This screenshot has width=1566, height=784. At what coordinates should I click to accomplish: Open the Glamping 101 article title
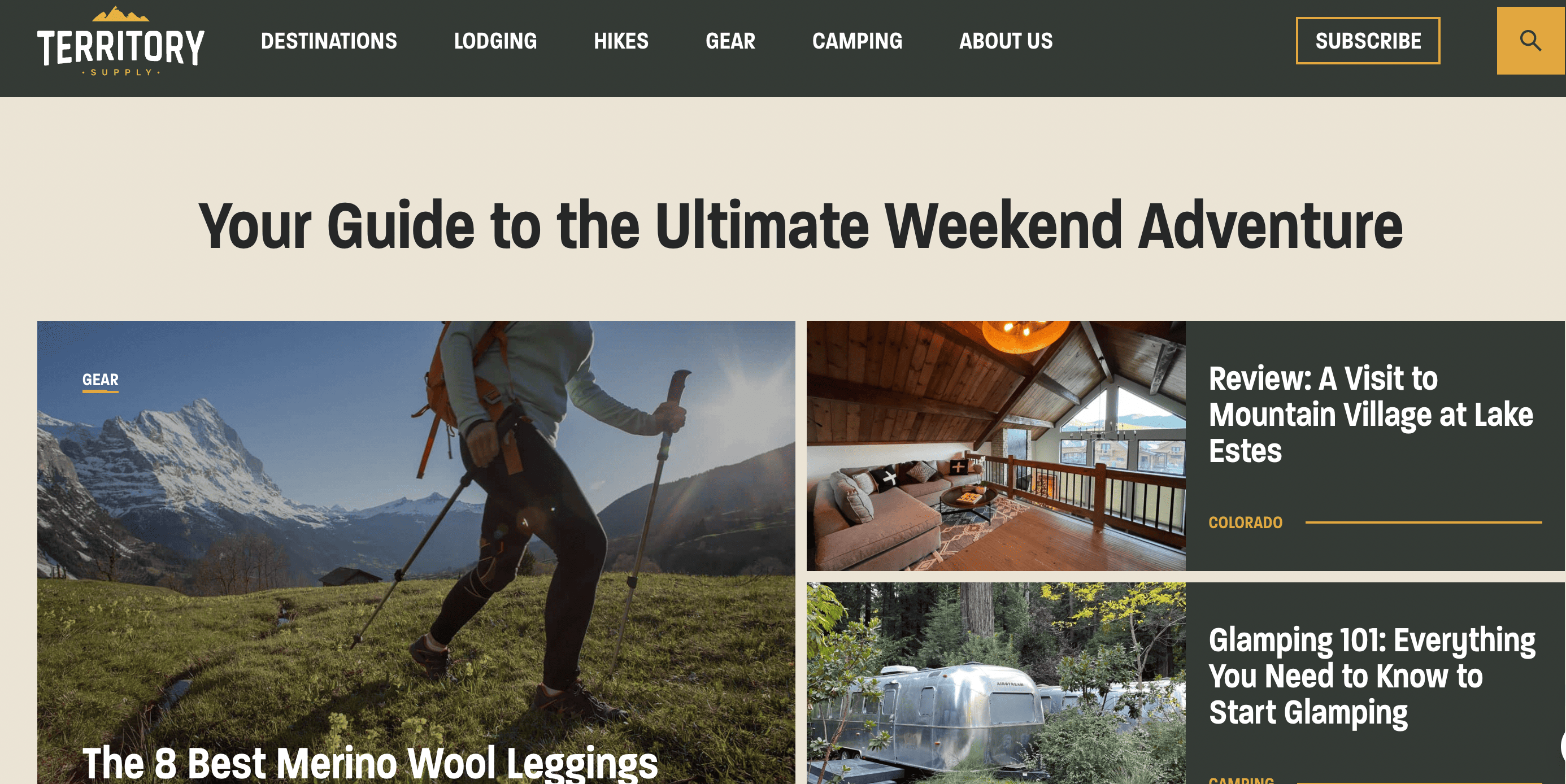[x=1372, y=676]
